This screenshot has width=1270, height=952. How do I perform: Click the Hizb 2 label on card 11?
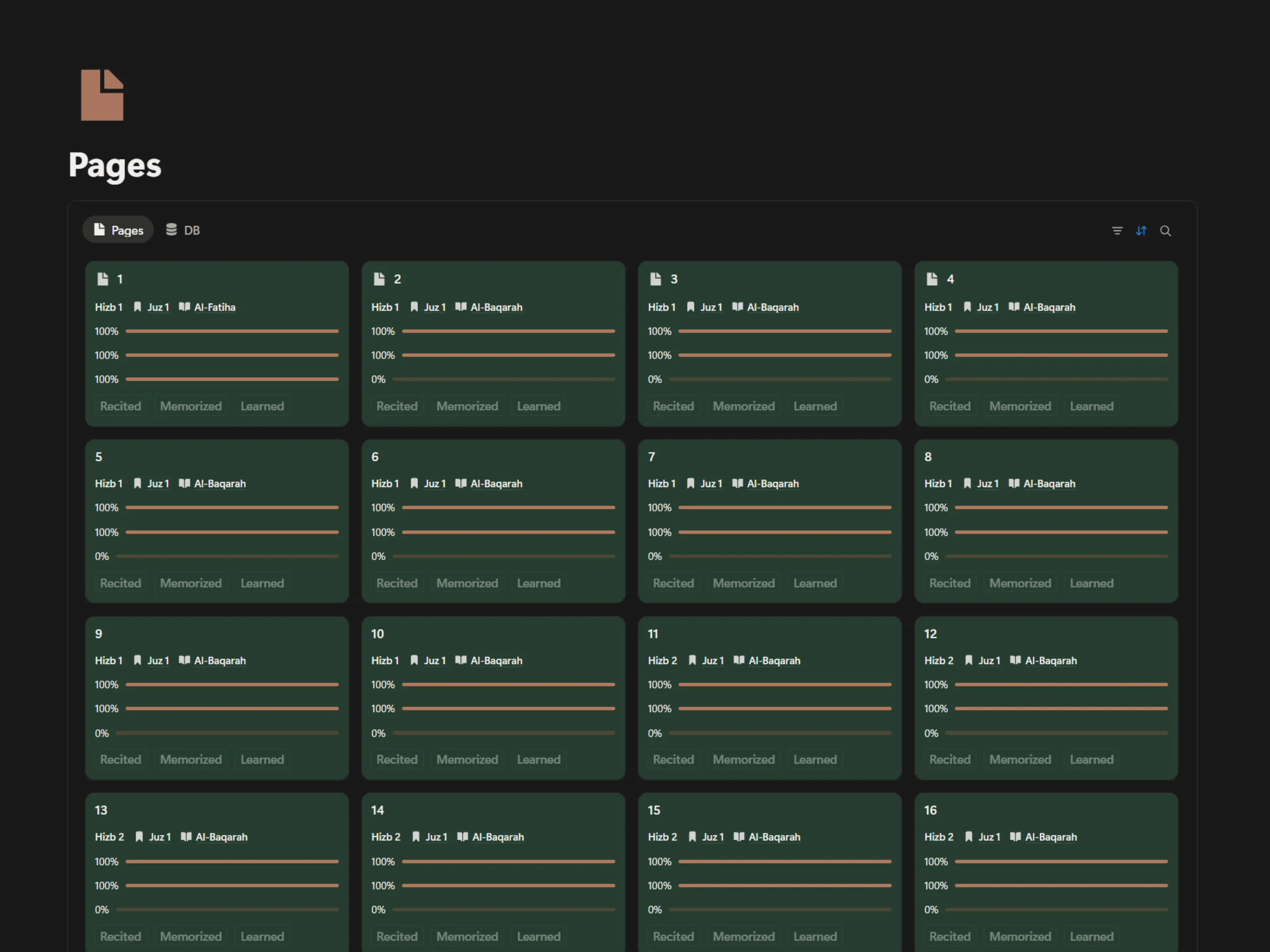662,660
